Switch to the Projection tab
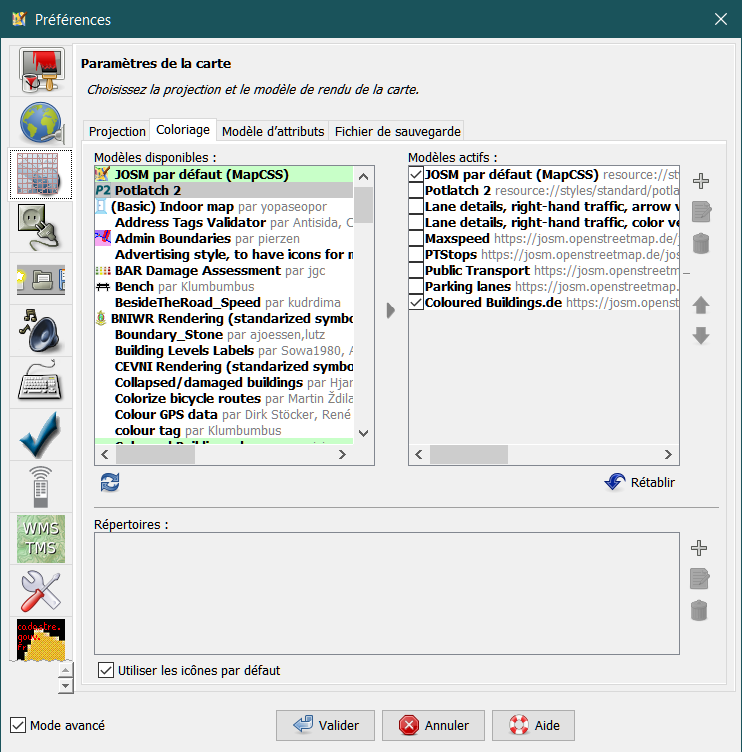 (117, 131)
